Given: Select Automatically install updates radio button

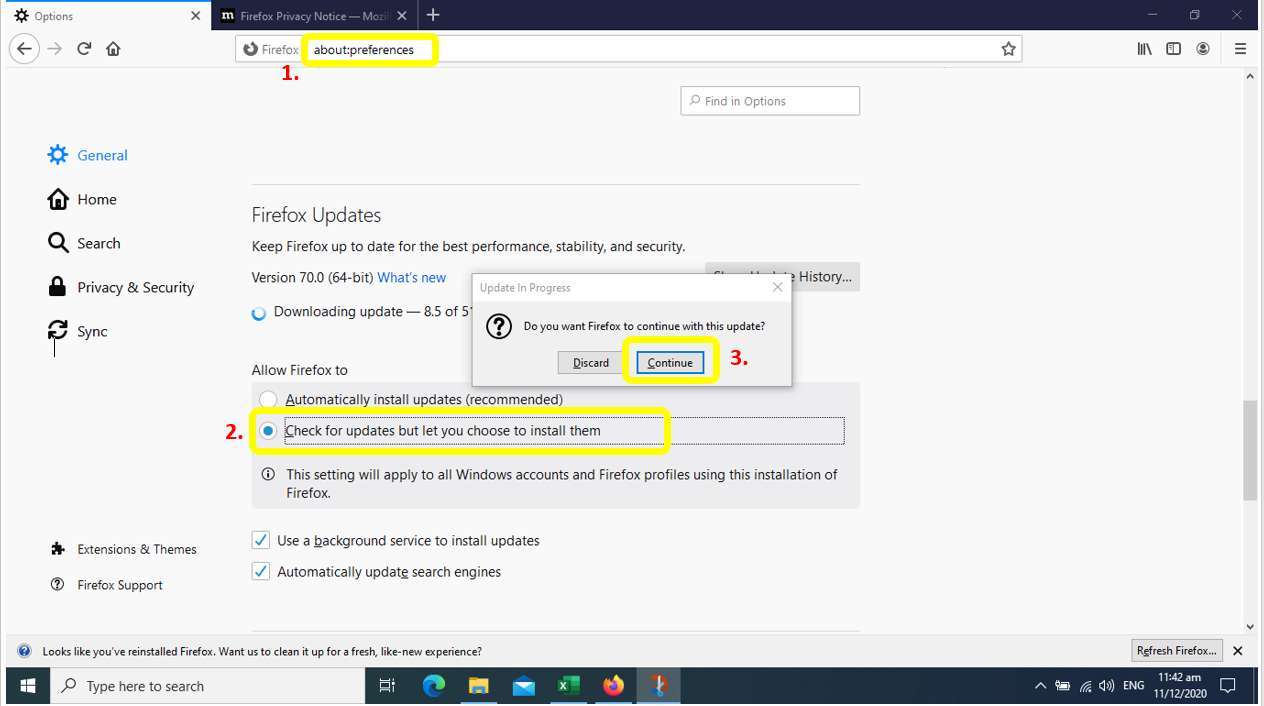Looking at the screenshot, I should 268,399.
